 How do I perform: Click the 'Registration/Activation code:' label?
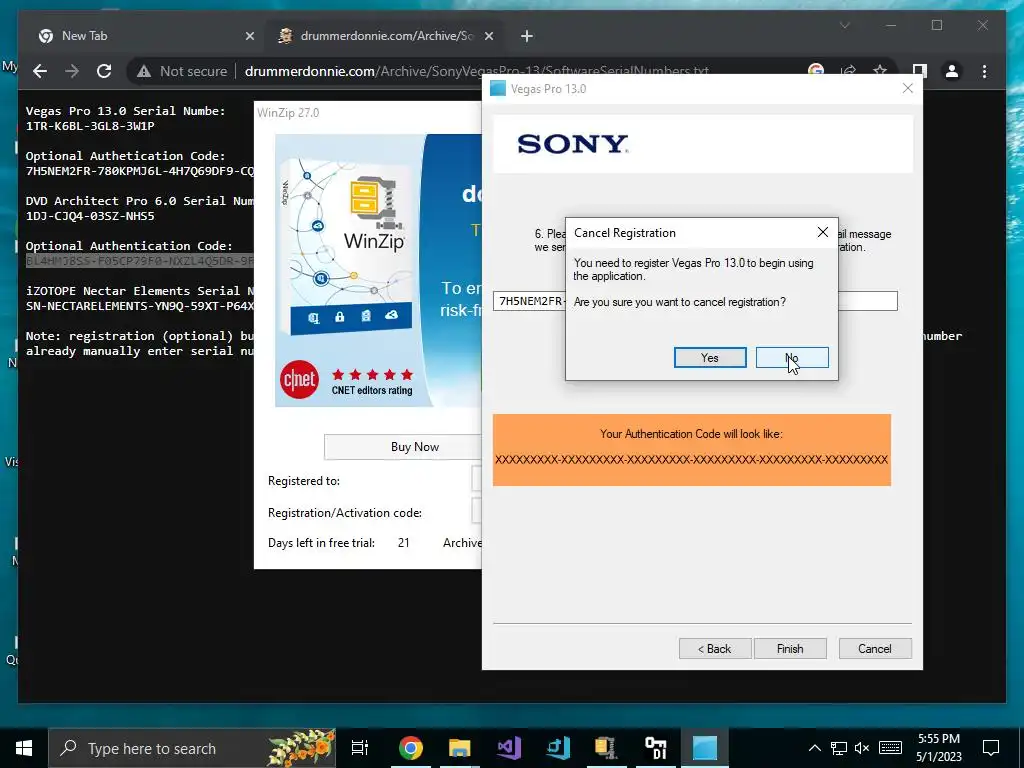coord(345,513)
